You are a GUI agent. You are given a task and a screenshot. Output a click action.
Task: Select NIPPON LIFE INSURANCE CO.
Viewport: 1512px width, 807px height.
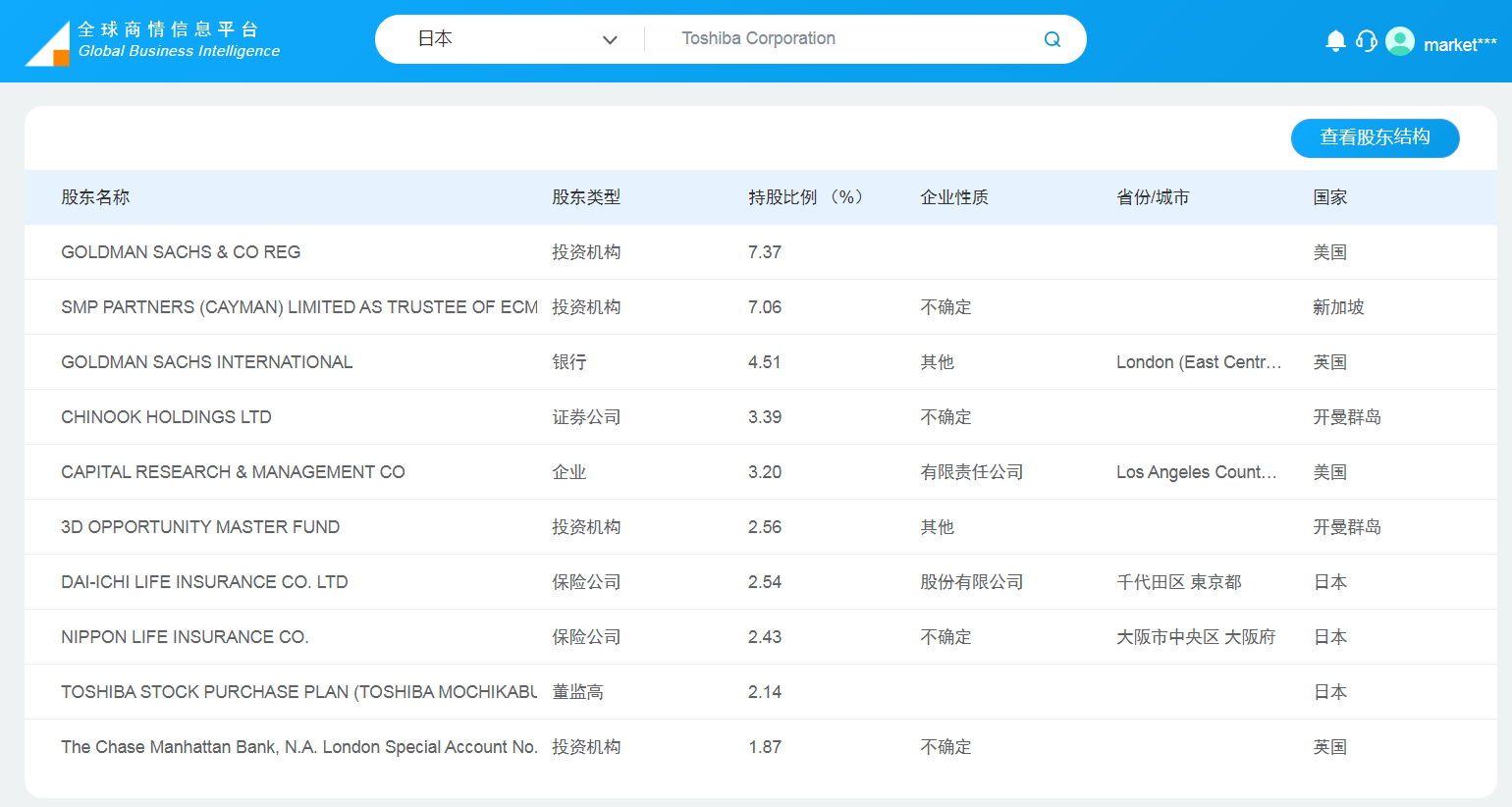tap(185, 637)
